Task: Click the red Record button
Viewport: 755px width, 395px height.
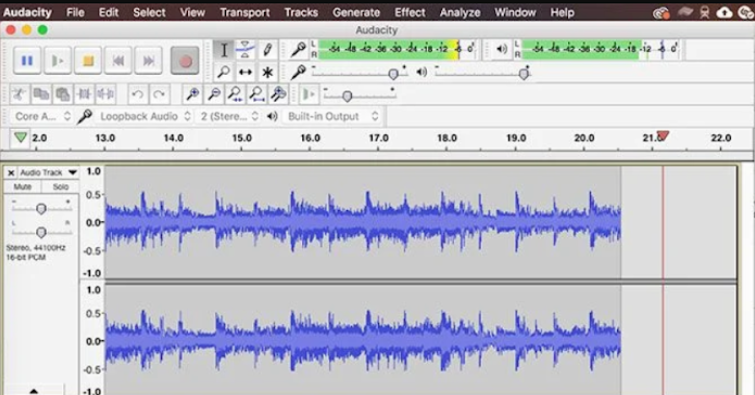Action: tap(185, 61)
